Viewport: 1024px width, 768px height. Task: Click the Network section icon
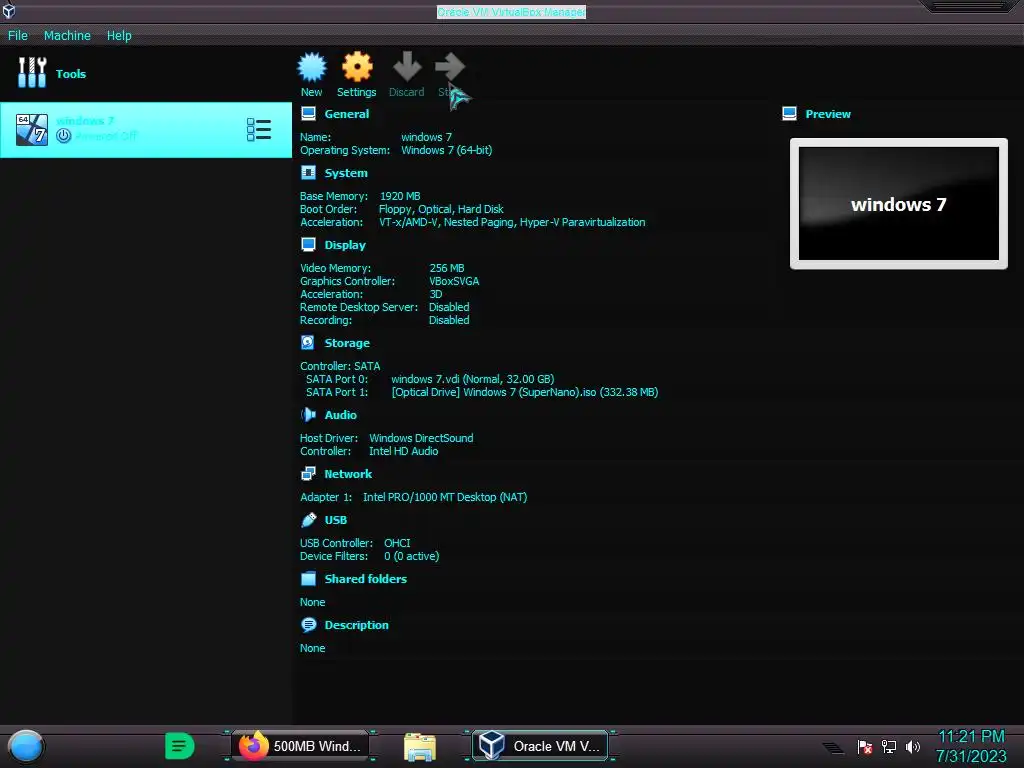[x=308, y=473]
